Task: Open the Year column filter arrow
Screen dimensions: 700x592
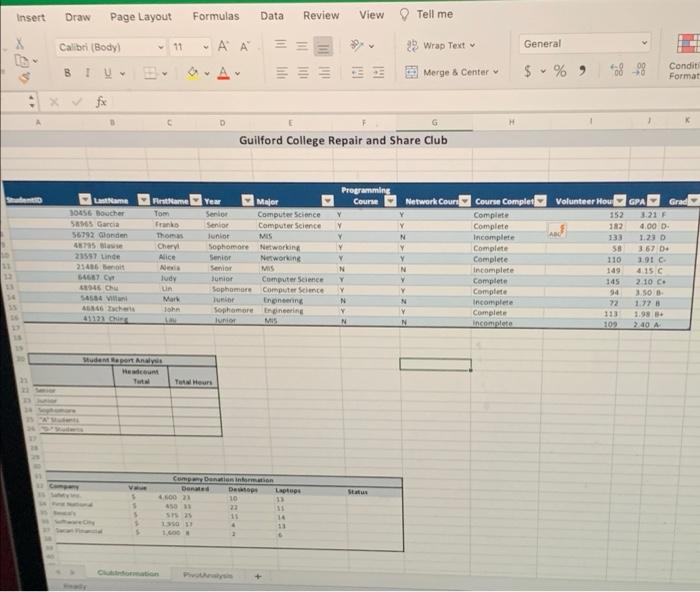Action: point(247,200)
